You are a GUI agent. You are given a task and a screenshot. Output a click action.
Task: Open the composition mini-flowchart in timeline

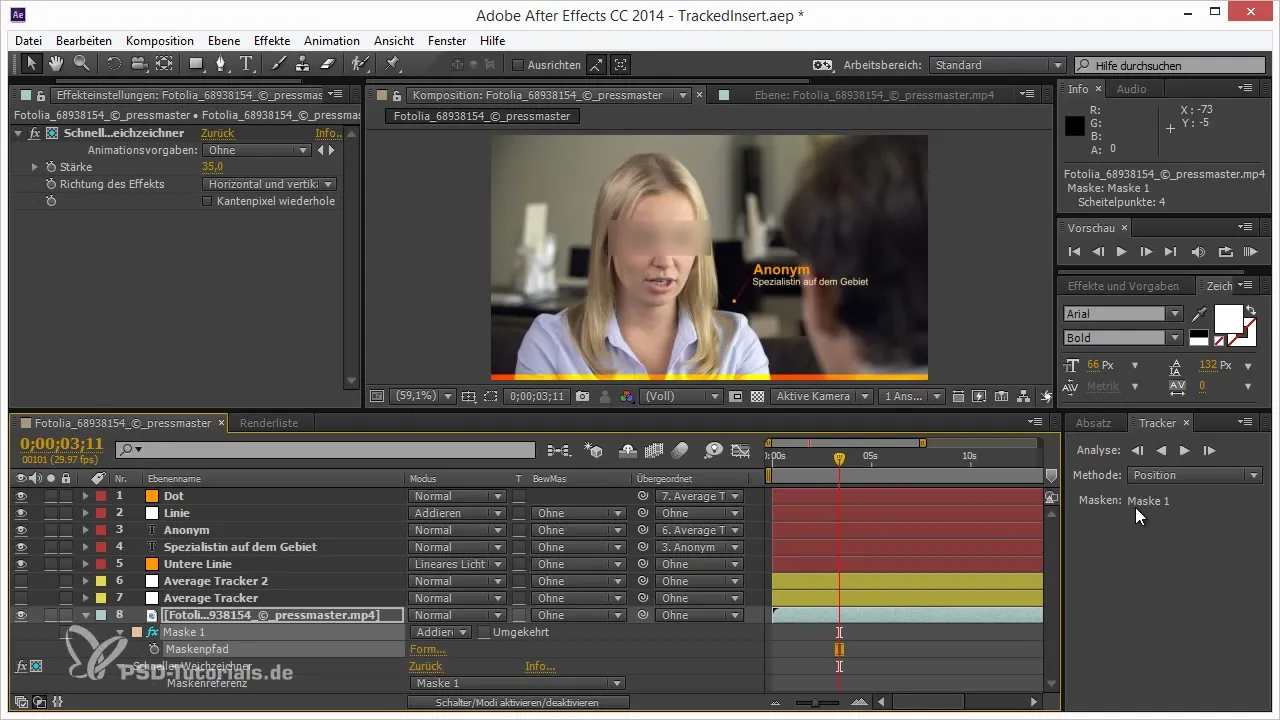pos(558,450)
